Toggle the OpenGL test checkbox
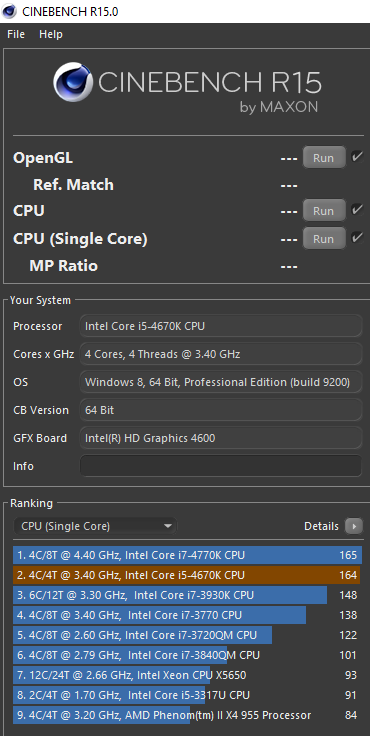 (x=357, y=157)
